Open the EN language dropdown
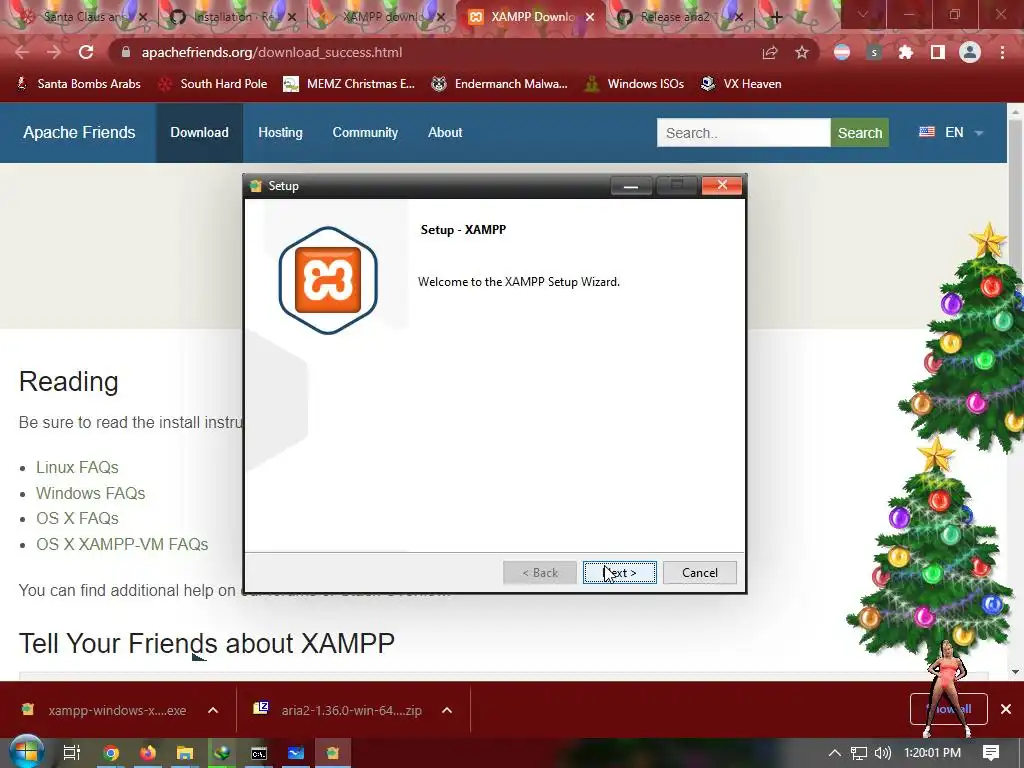1024x768 pixels. point(951,133)
